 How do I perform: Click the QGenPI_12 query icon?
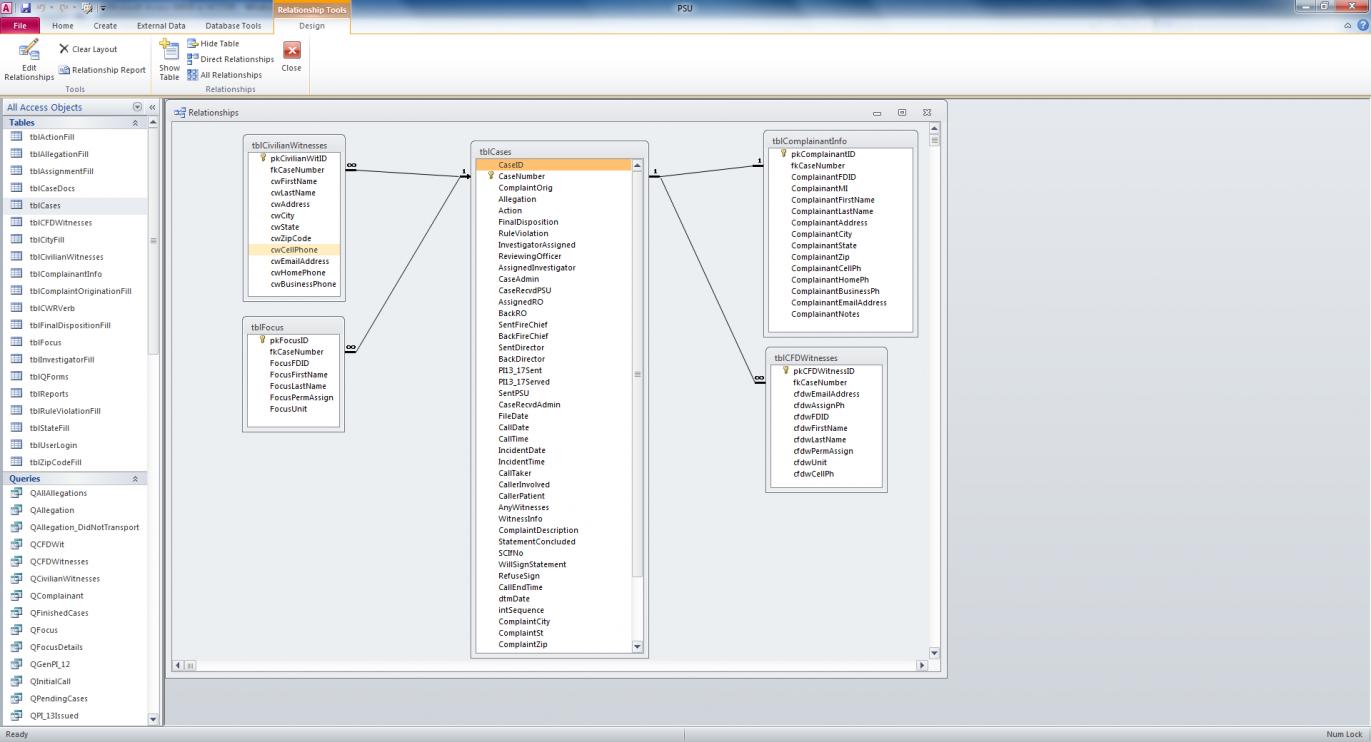tap(16, 664)
